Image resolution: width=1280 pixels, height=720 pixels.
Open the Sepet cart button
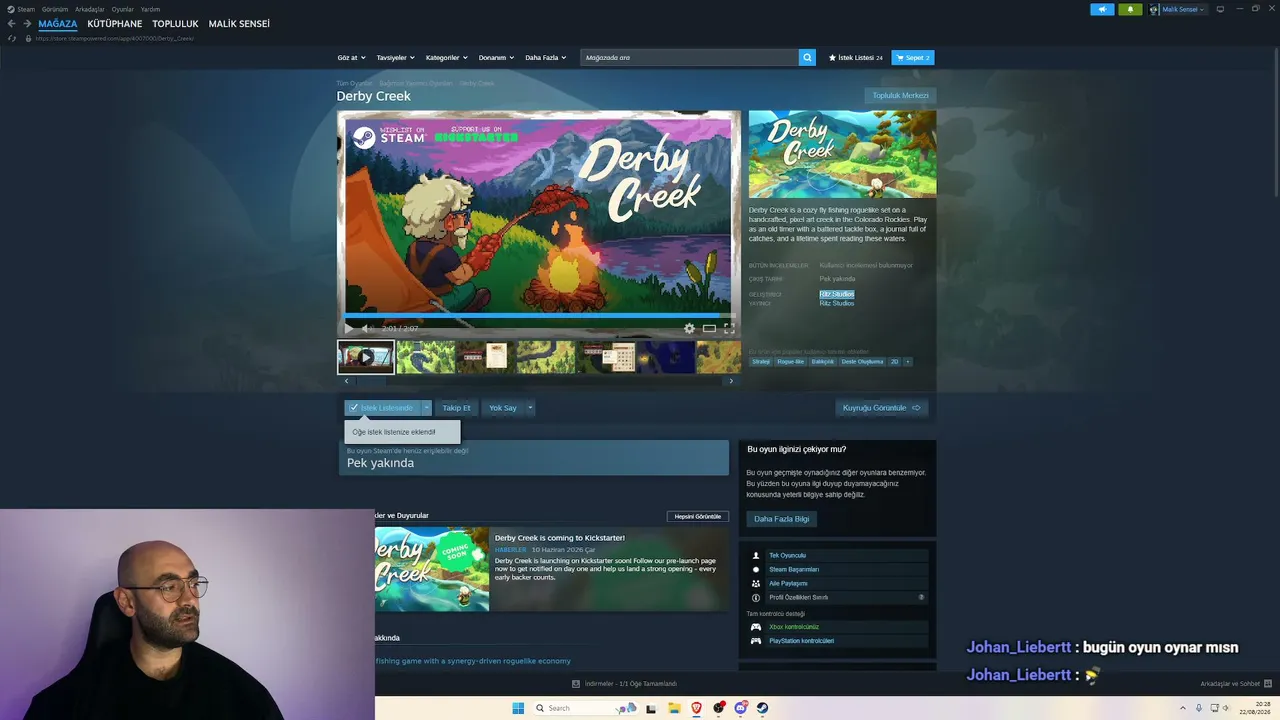coord(913,58)
